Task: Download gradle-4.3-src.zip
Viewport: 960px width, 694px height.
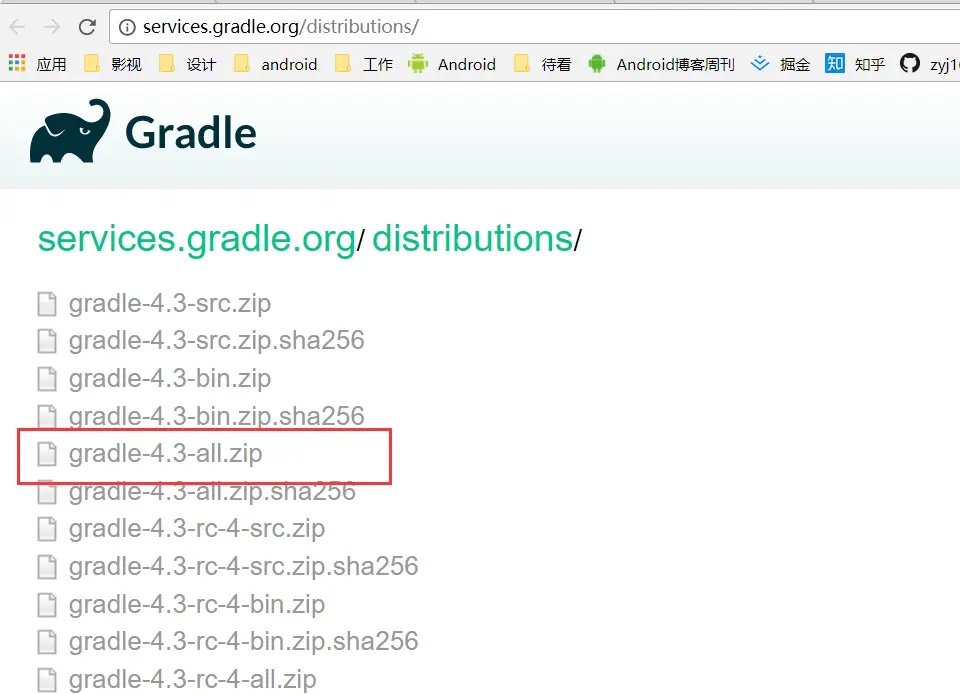Action: click(x=170, y=304)
